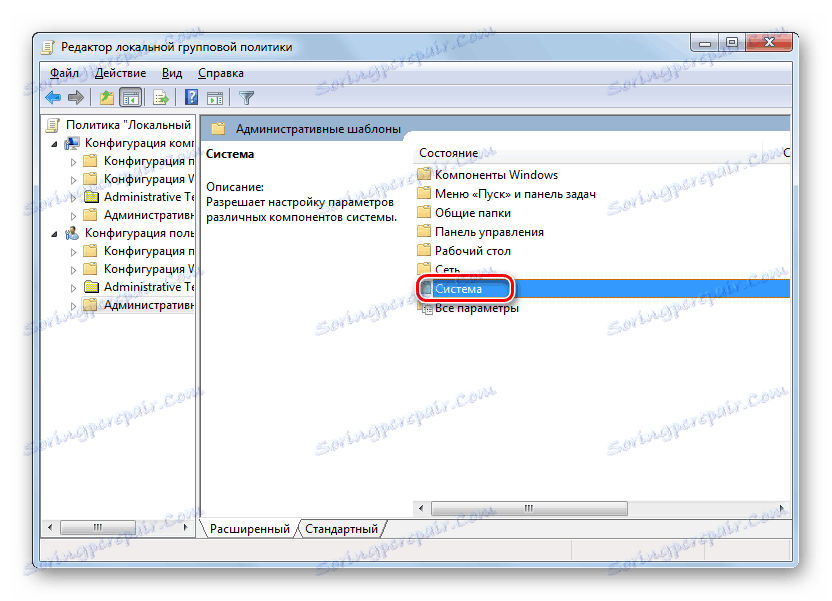This screenshot has height=601, width=832.
Task: Select Конфигурация комп tree item
Action: (139, 143)
